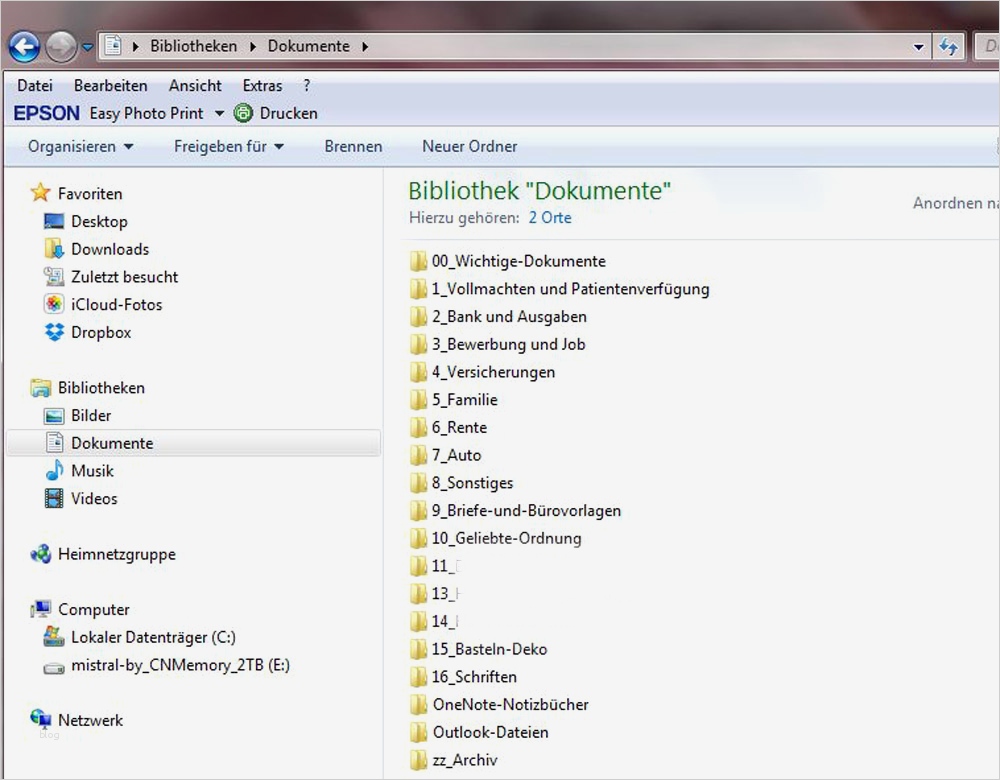
Task: Expand the Organisieren dropdown menu
Action: 80,146
